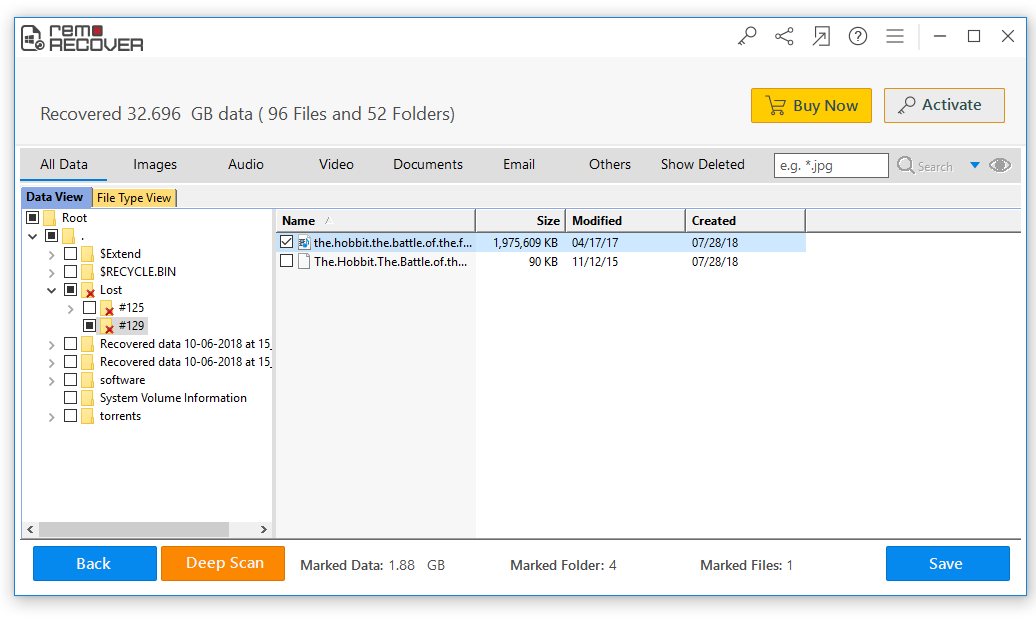
Task: Switch to the Documents tab
Action: (428, 165)
